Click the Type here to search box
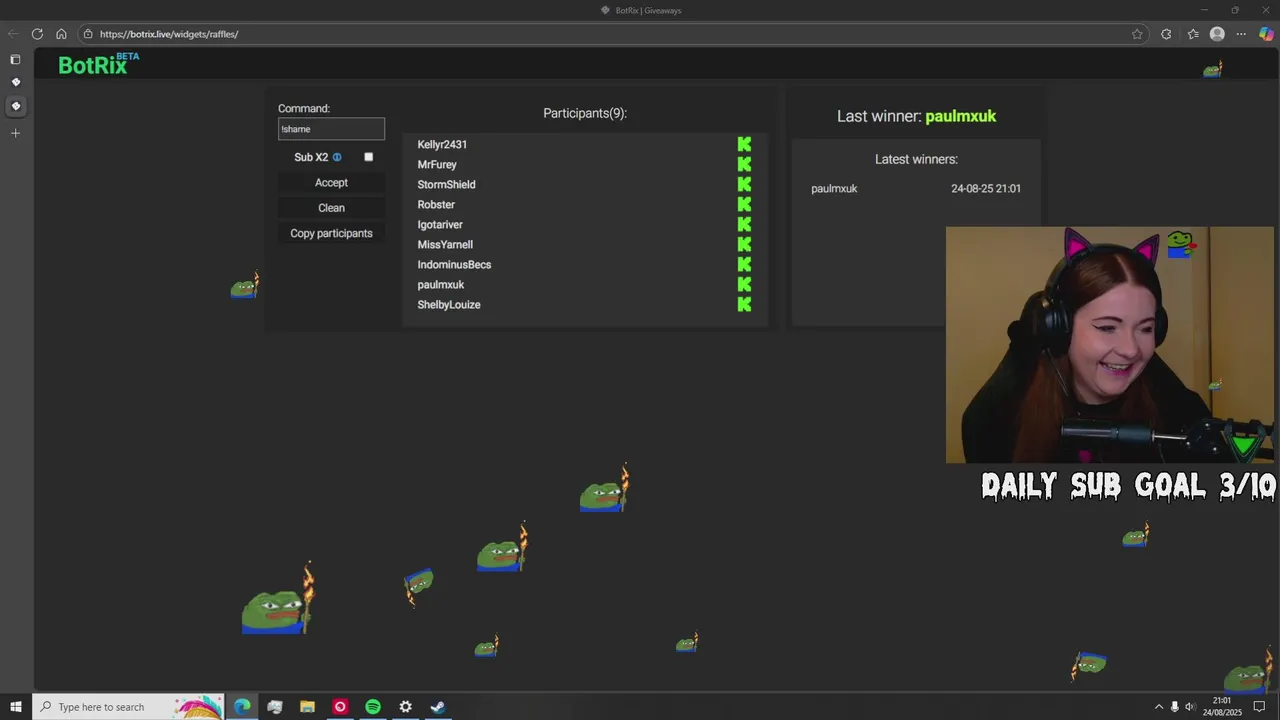 129,707
